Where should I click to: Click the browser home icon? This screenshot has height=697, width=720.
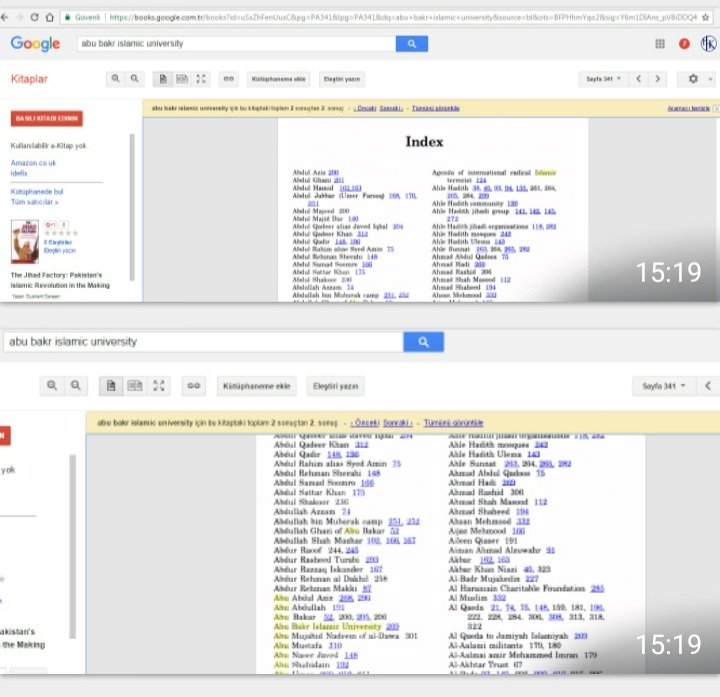(x=50, y=17)
